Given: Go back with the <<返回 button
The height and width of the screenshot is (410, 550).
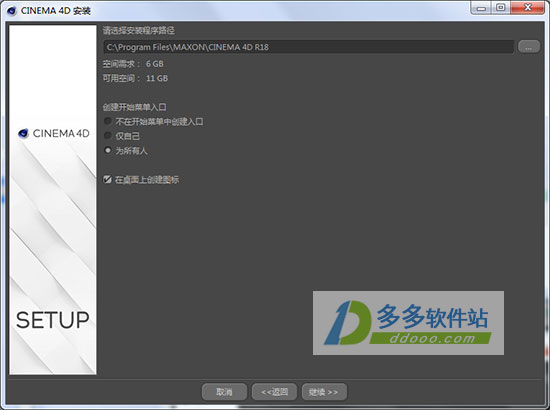Looking at the screenshot, I should coord(274,392).
